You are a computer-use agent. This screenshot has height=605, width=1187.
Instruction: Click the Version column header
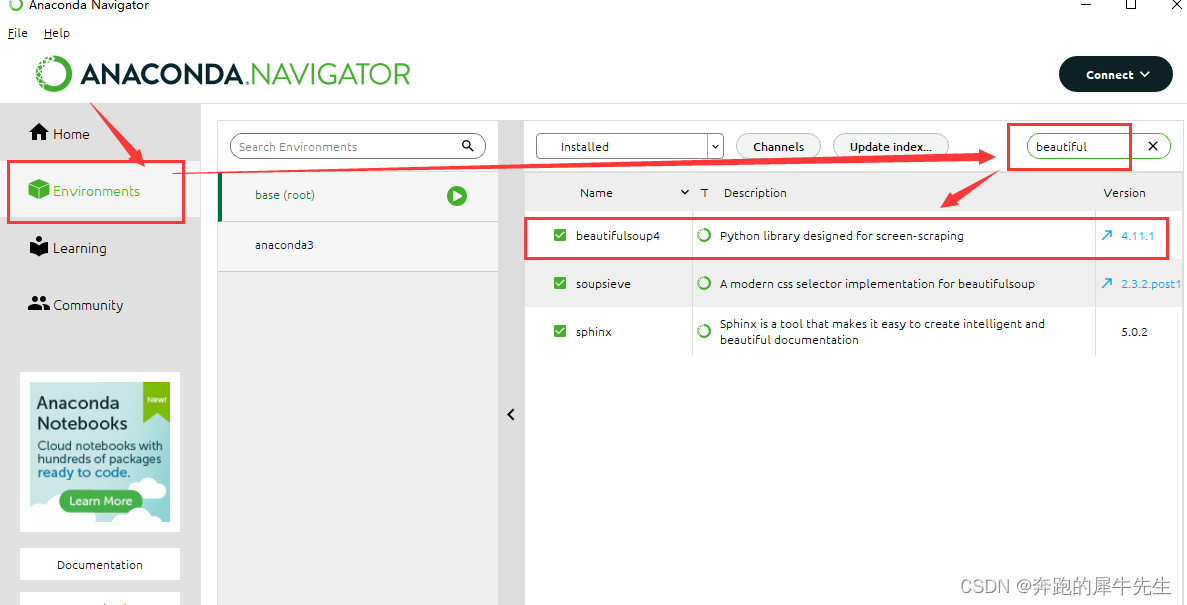(x=1124, y=192)
